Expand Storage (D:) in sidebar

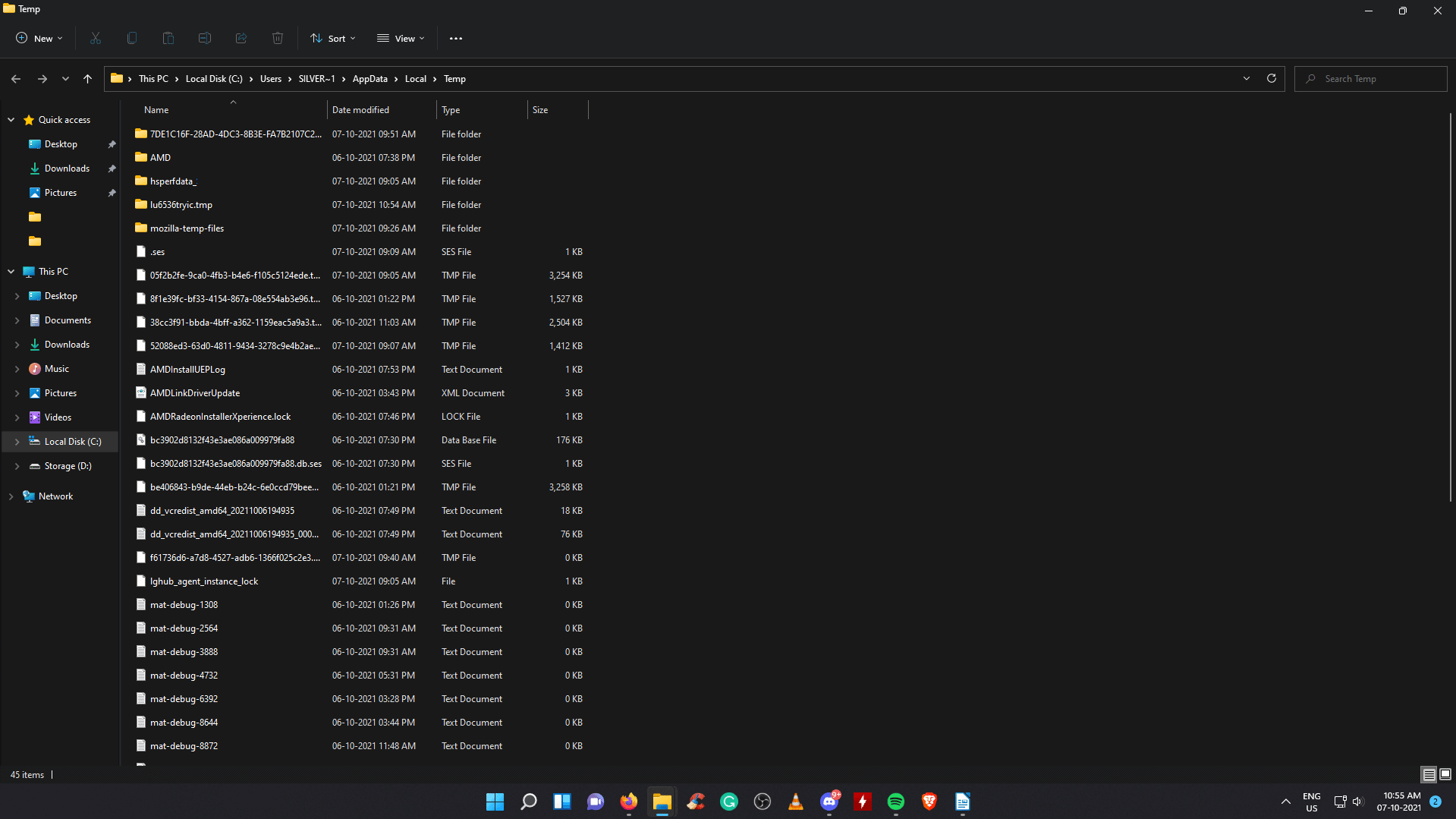(17, 466)
